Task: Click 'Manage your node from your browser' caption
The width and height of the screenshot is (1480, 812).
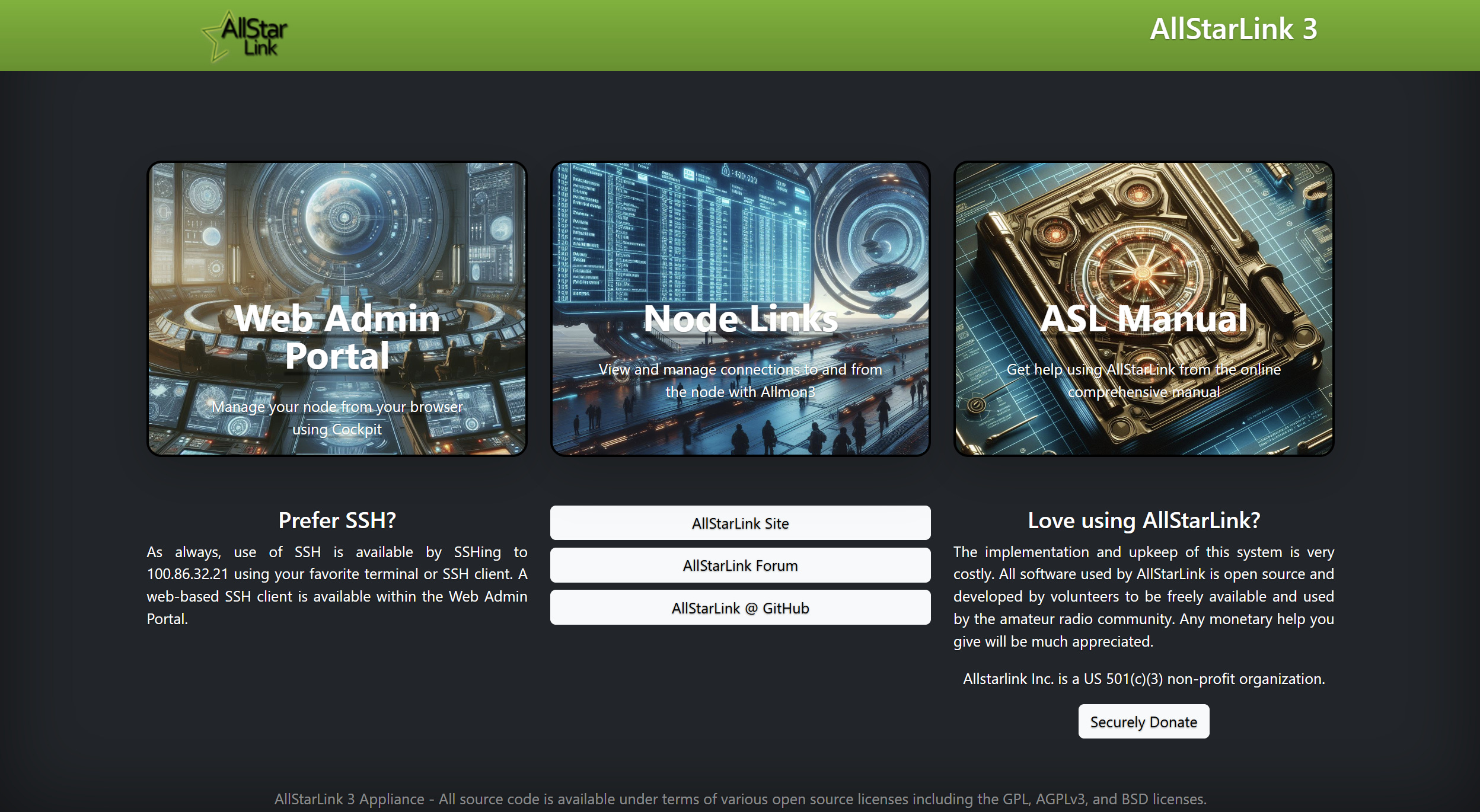Action: tap(337, 407)
